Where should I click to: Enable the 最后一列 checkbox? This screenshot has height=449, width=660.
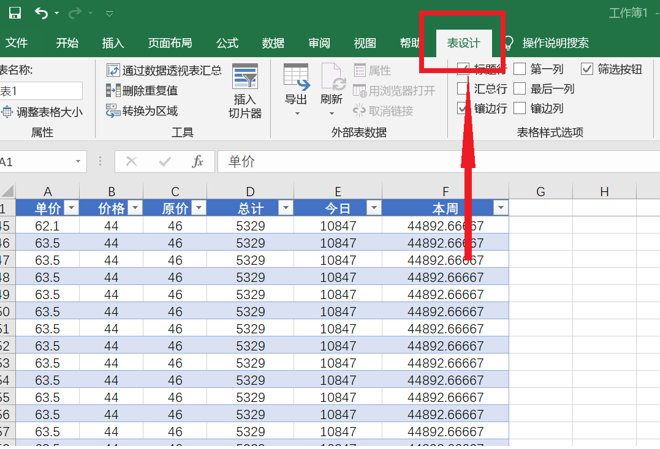pos(519,88)
